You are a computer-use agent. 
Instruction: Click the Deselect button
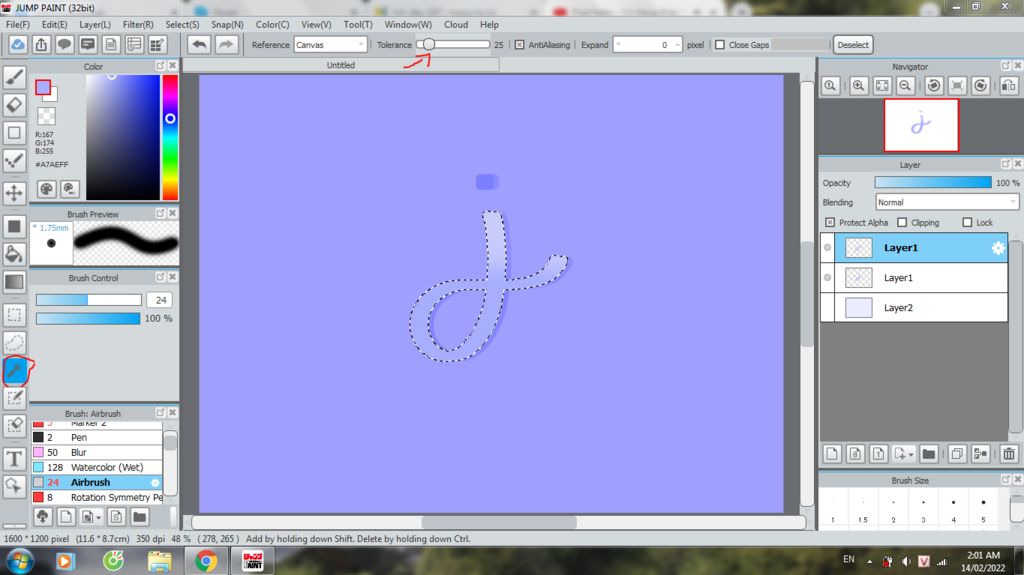coord(853,45)
